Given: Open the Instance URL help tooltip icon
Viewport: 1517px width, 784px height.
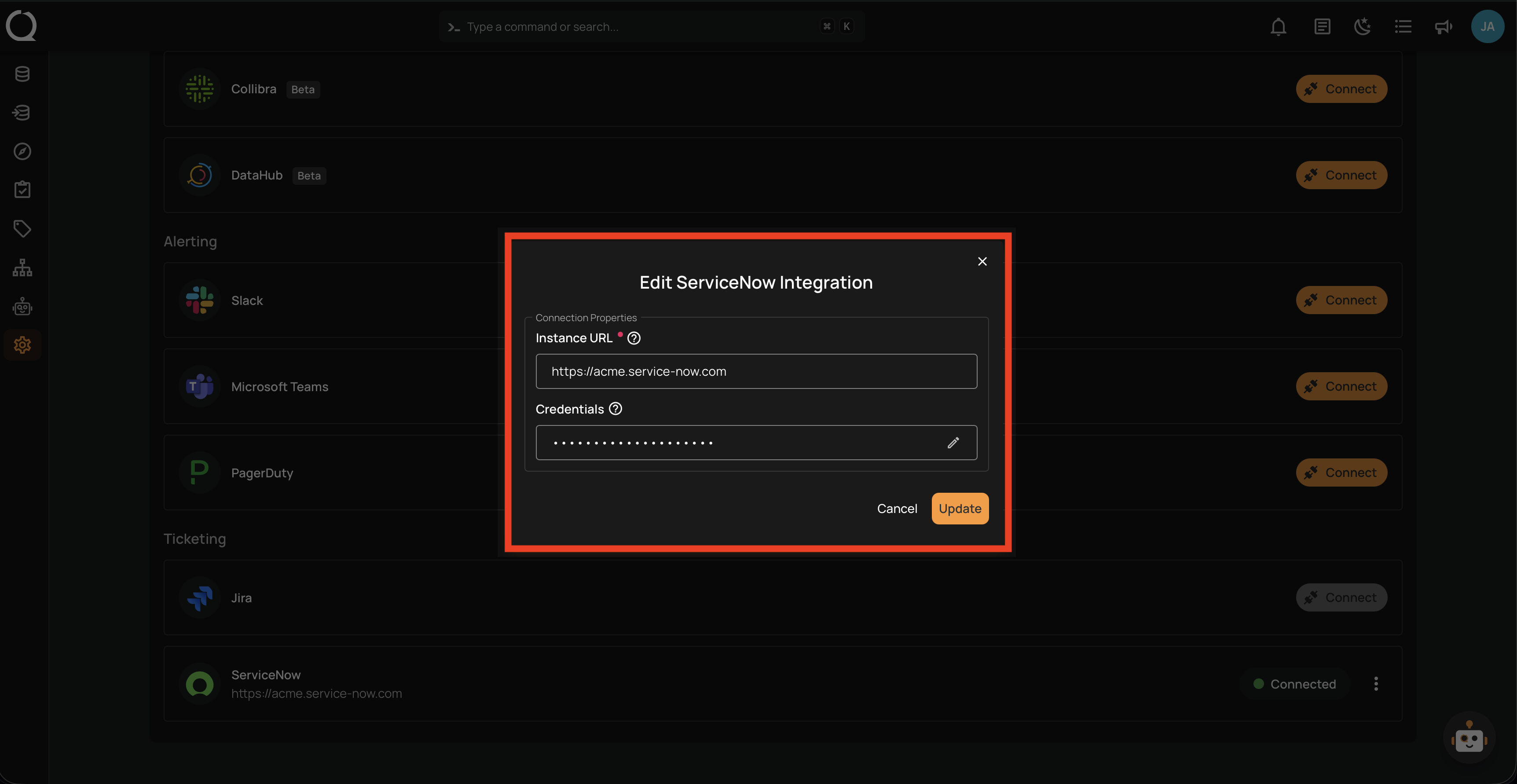Looking at the screenshot, I should click(634, 338).
